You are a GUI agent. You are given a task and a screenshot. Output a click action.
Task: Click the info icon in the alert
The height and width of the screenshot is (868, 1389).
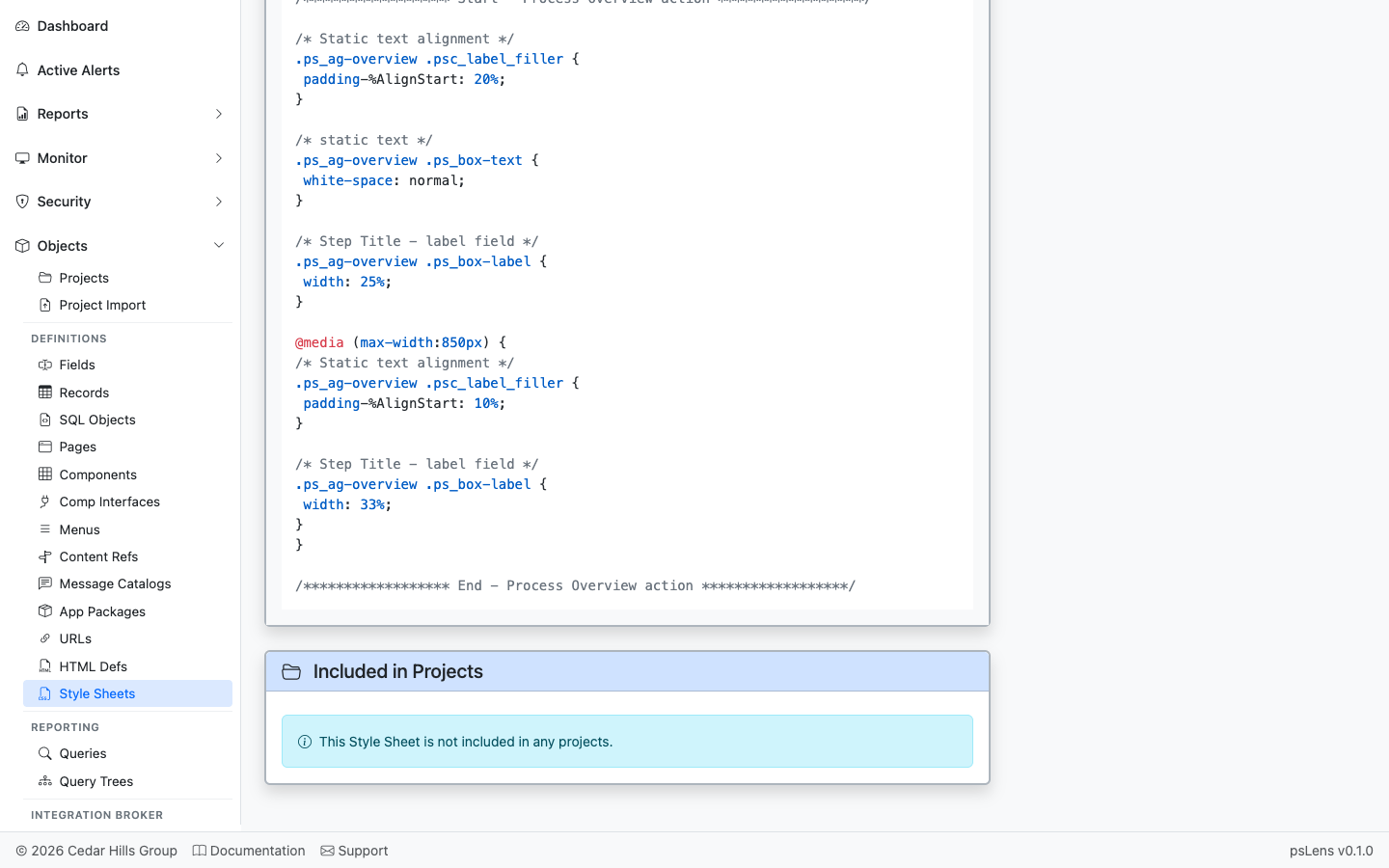coord(305,742)
